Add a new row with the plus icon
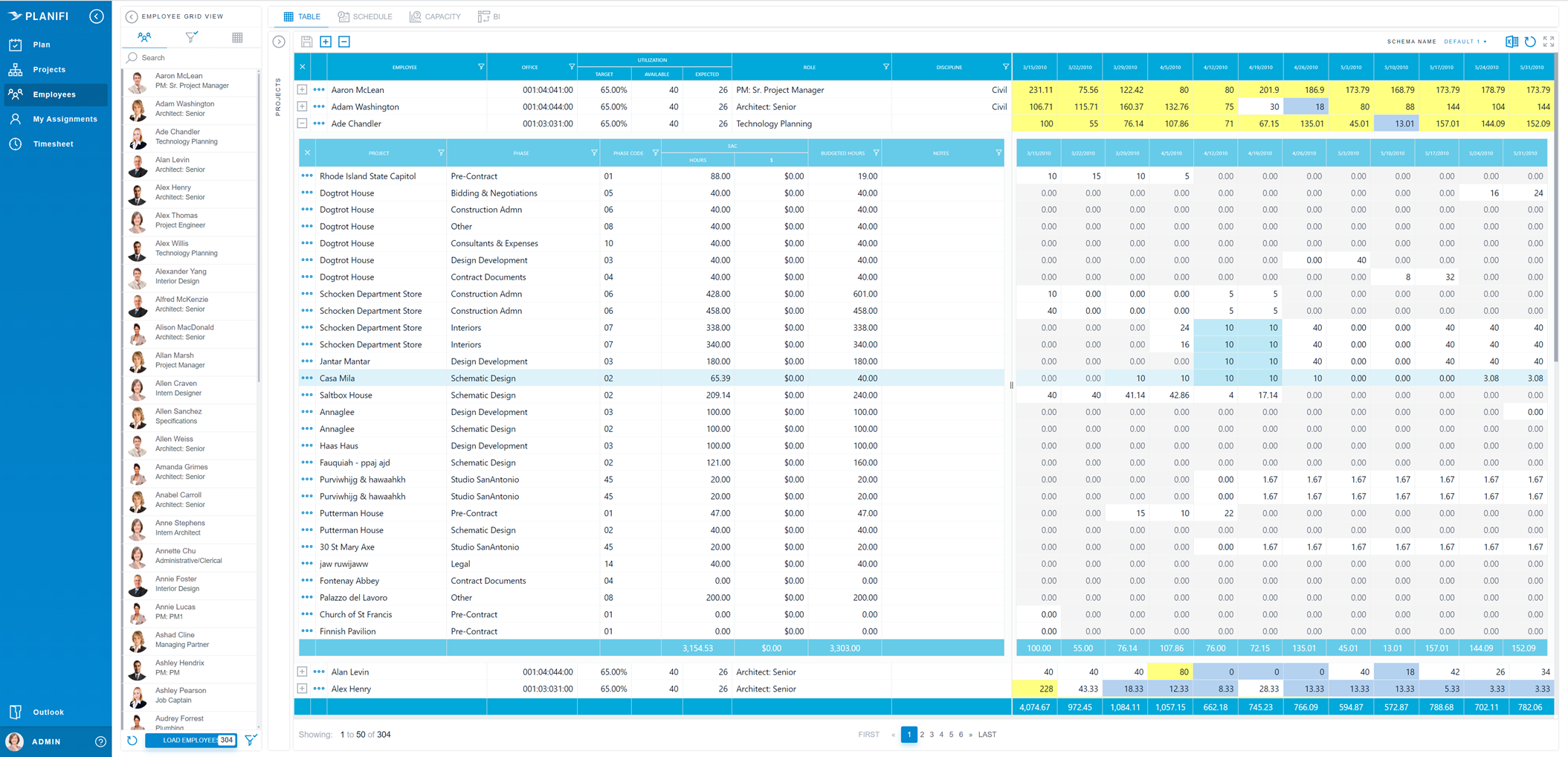The width and height of the screenshot is (1568, 757). [326, 42]
